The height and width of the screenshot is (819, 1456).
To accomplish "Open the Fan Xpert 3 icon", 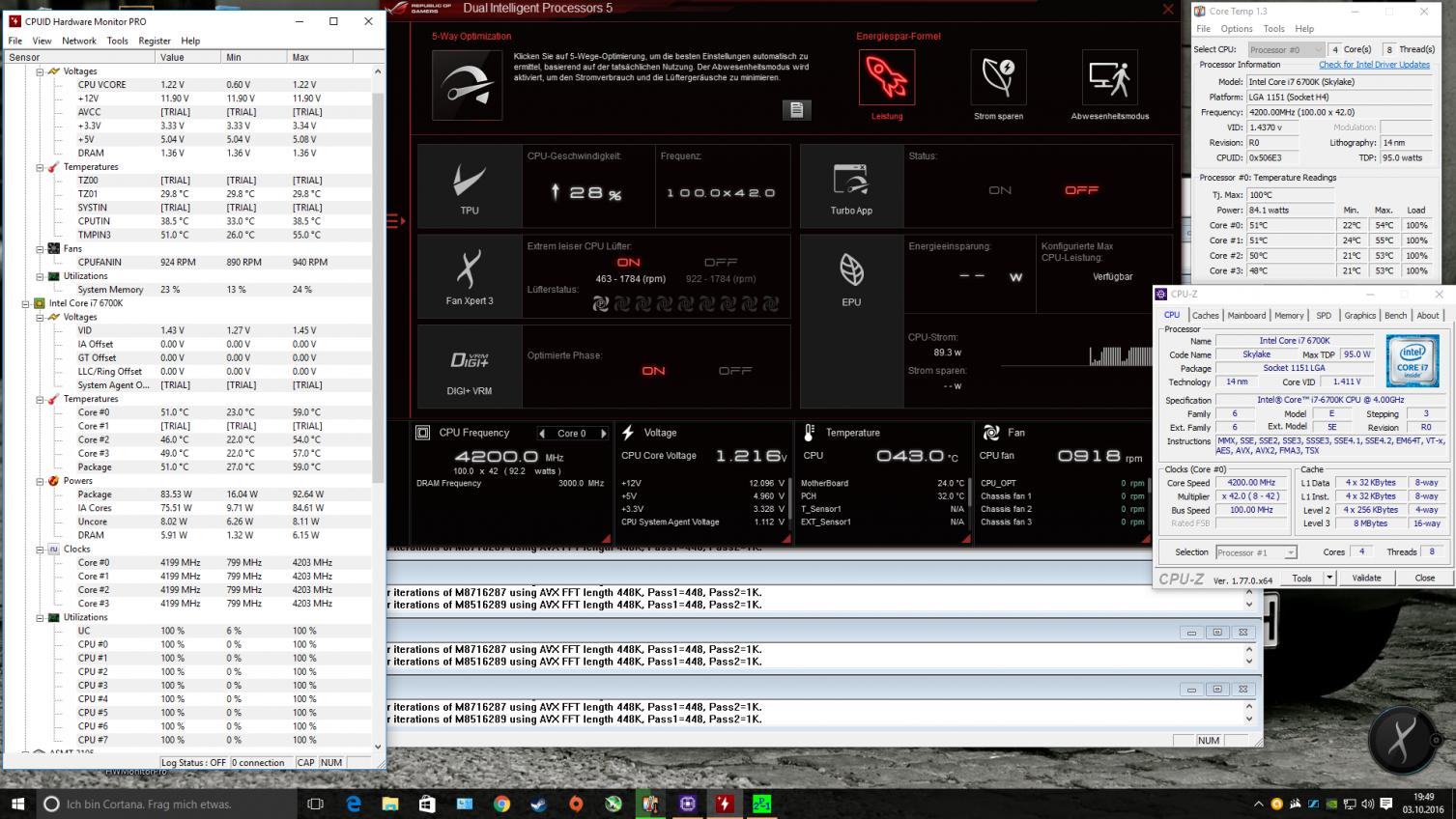I will coord(469,270).
